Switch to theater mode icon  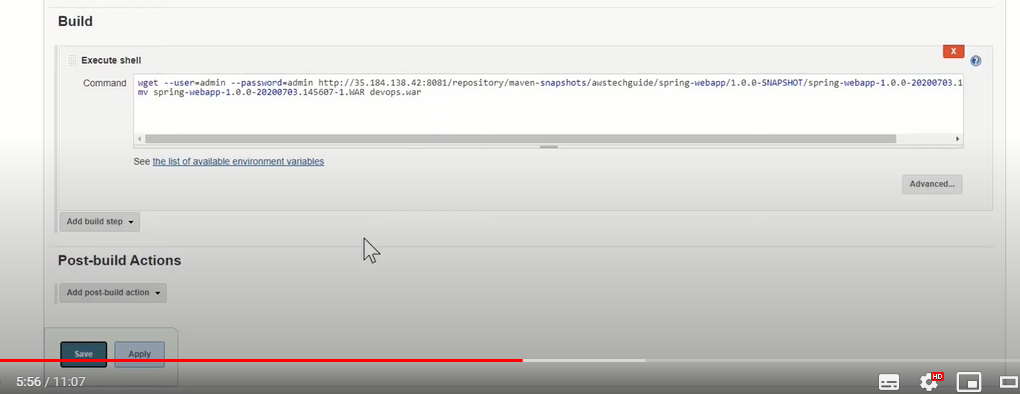click(1009, 382)
